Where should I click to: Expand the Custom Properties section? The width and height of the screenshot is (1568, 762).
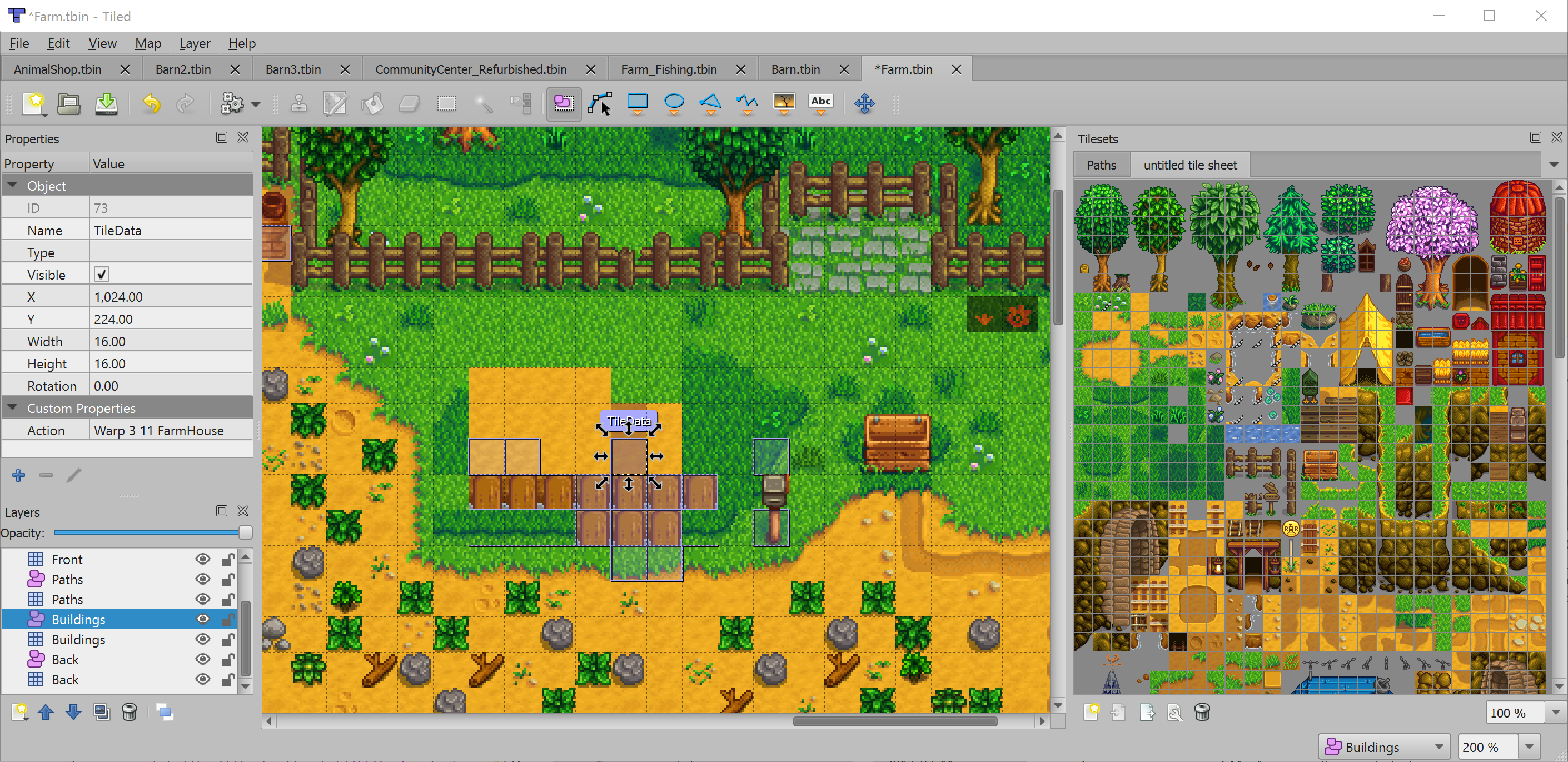tap(13, 408)
